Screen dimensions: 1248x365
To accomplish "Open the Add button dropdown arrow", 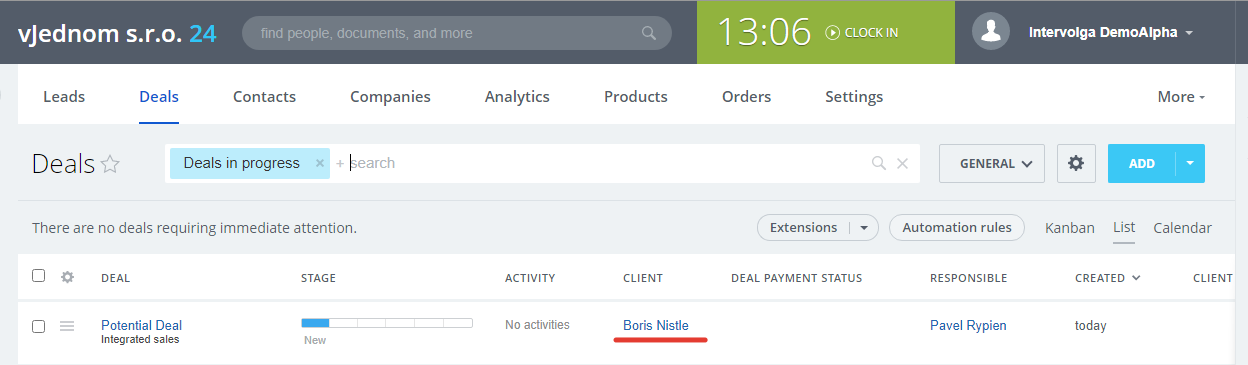I will pos(1190,163).
